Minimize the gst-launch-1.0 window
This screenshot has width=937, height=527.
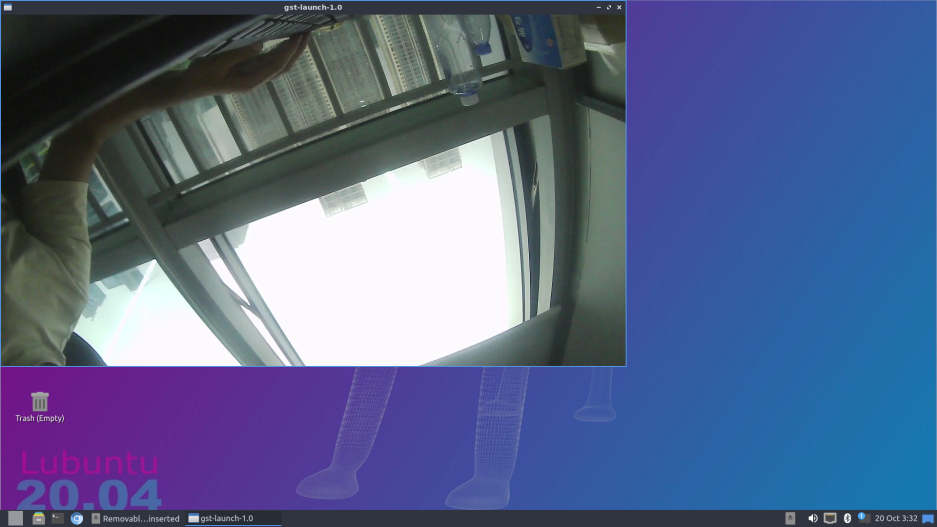(598, 7)
